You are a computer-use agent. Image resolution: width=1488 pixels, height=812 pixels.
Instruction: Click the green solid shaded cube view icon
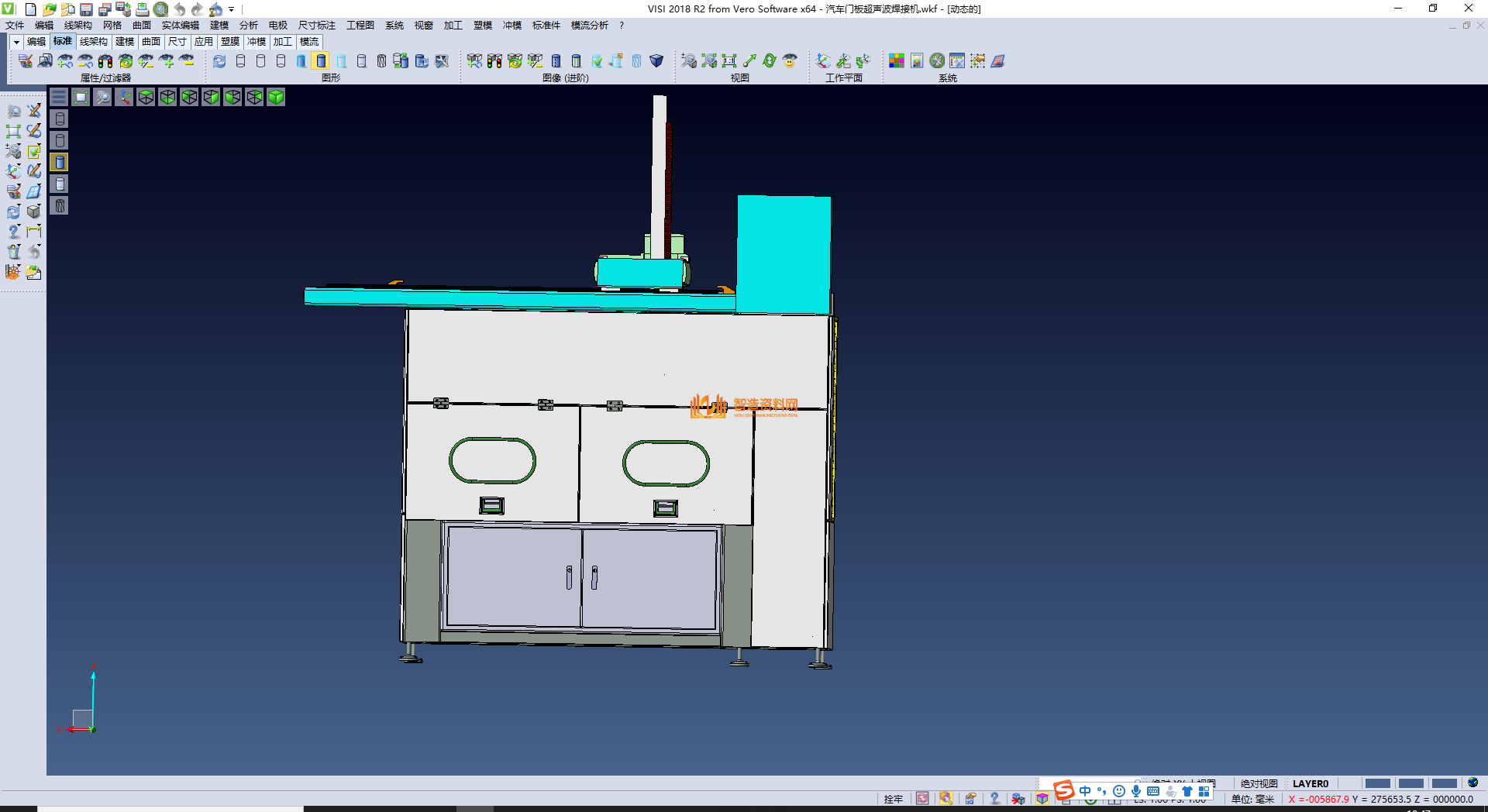(x=276, y=97)
